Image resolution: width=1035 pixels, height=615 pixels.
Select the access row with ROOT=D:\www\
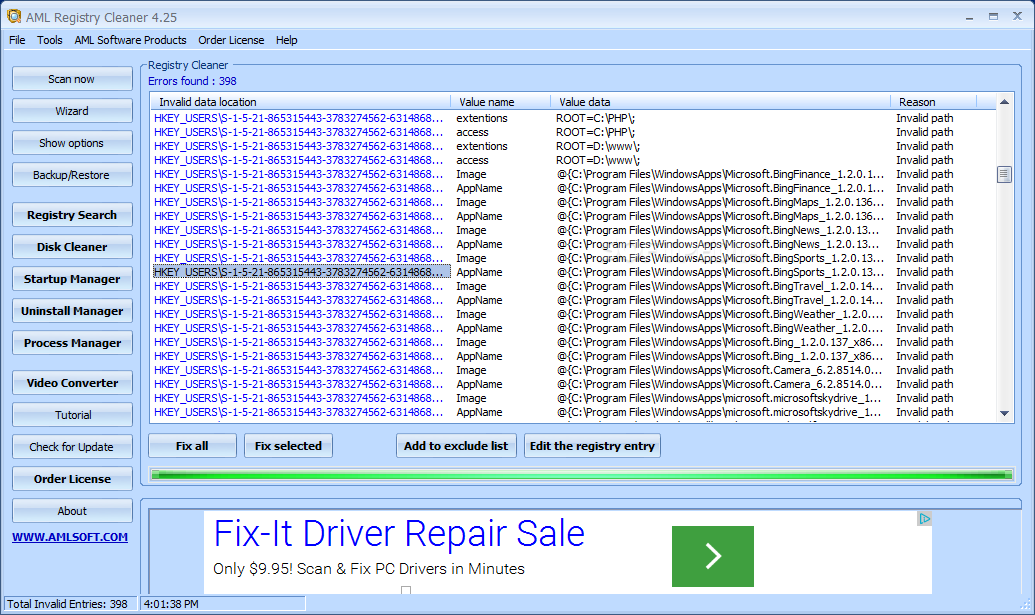(x=573, y=160)
